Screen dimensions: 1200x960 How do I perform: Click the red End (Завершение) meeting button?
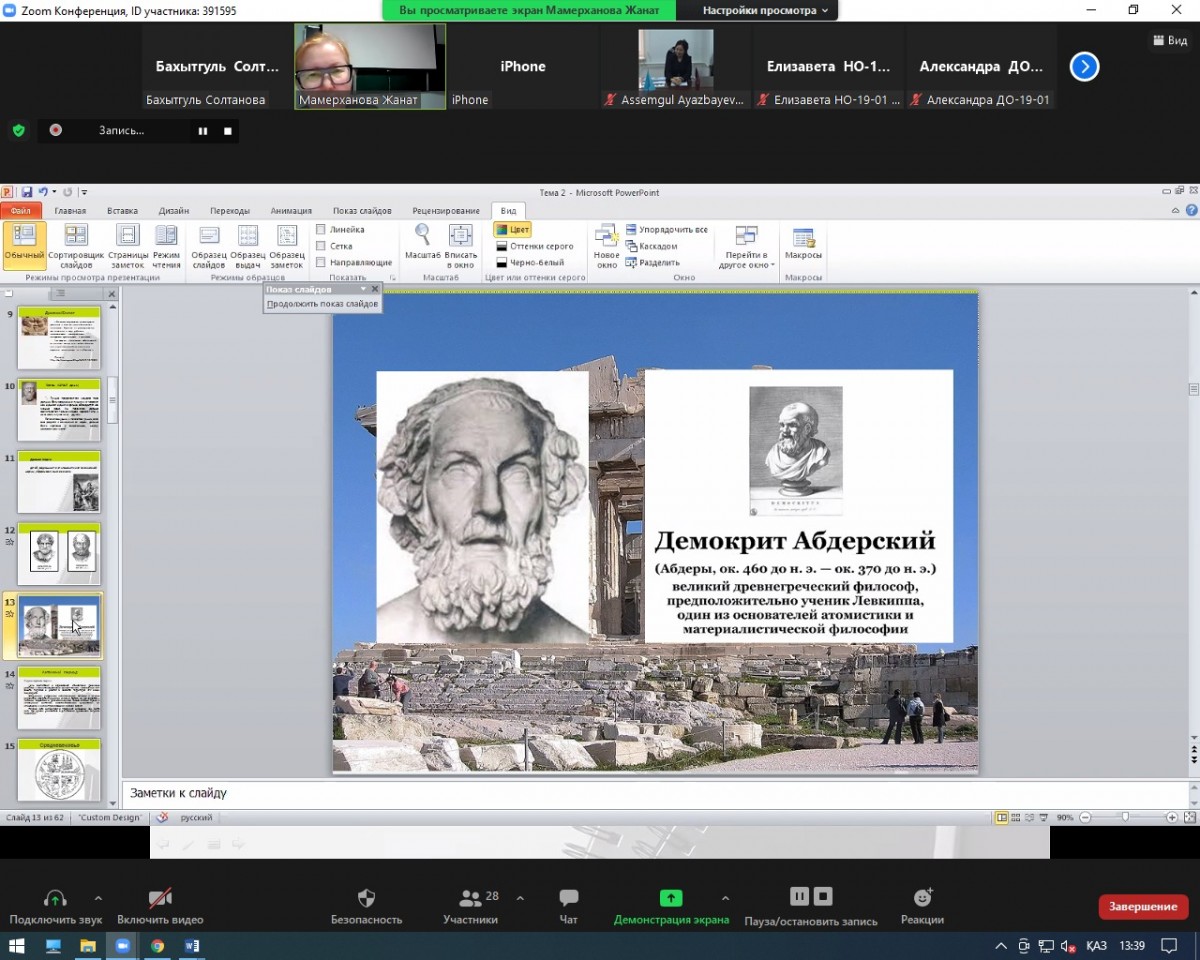point(1143,906)
